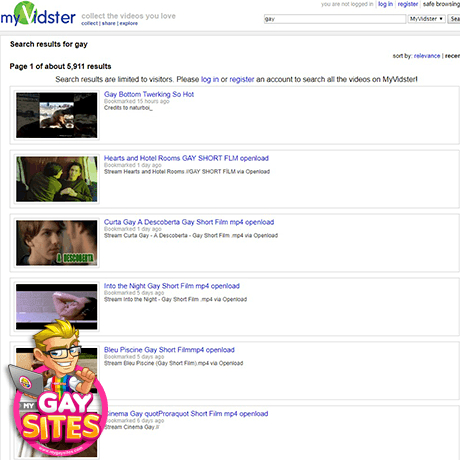Open the share link under tagline

109,23
